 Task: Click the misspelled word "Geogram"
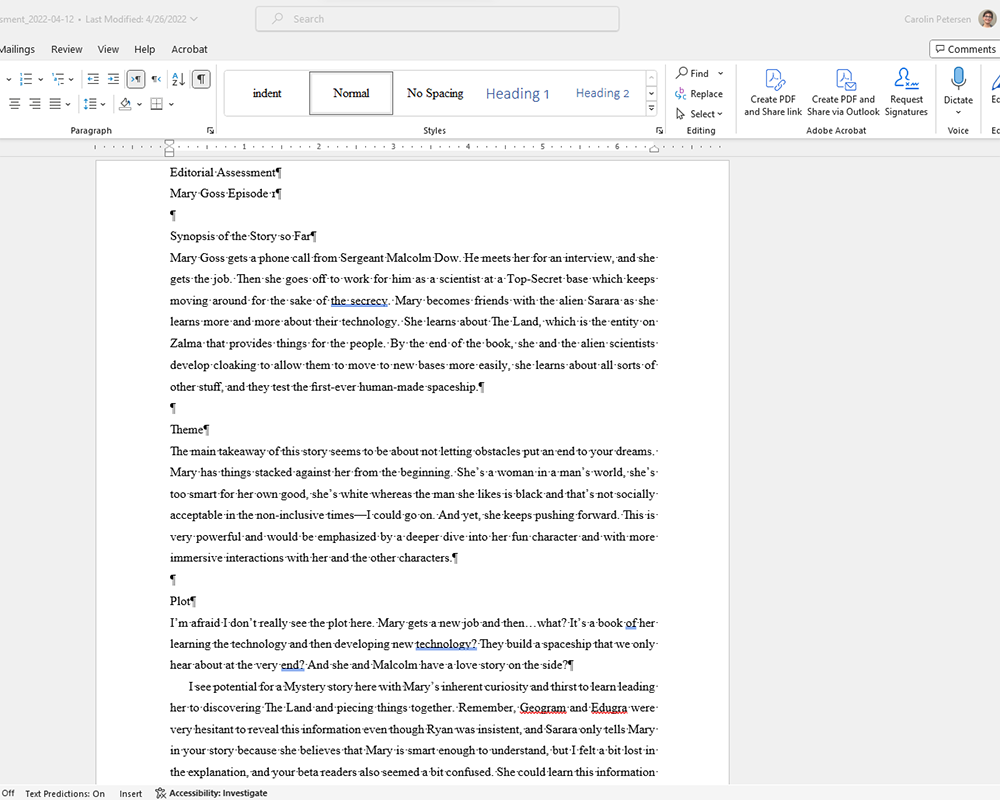click(x=543, y=707)
